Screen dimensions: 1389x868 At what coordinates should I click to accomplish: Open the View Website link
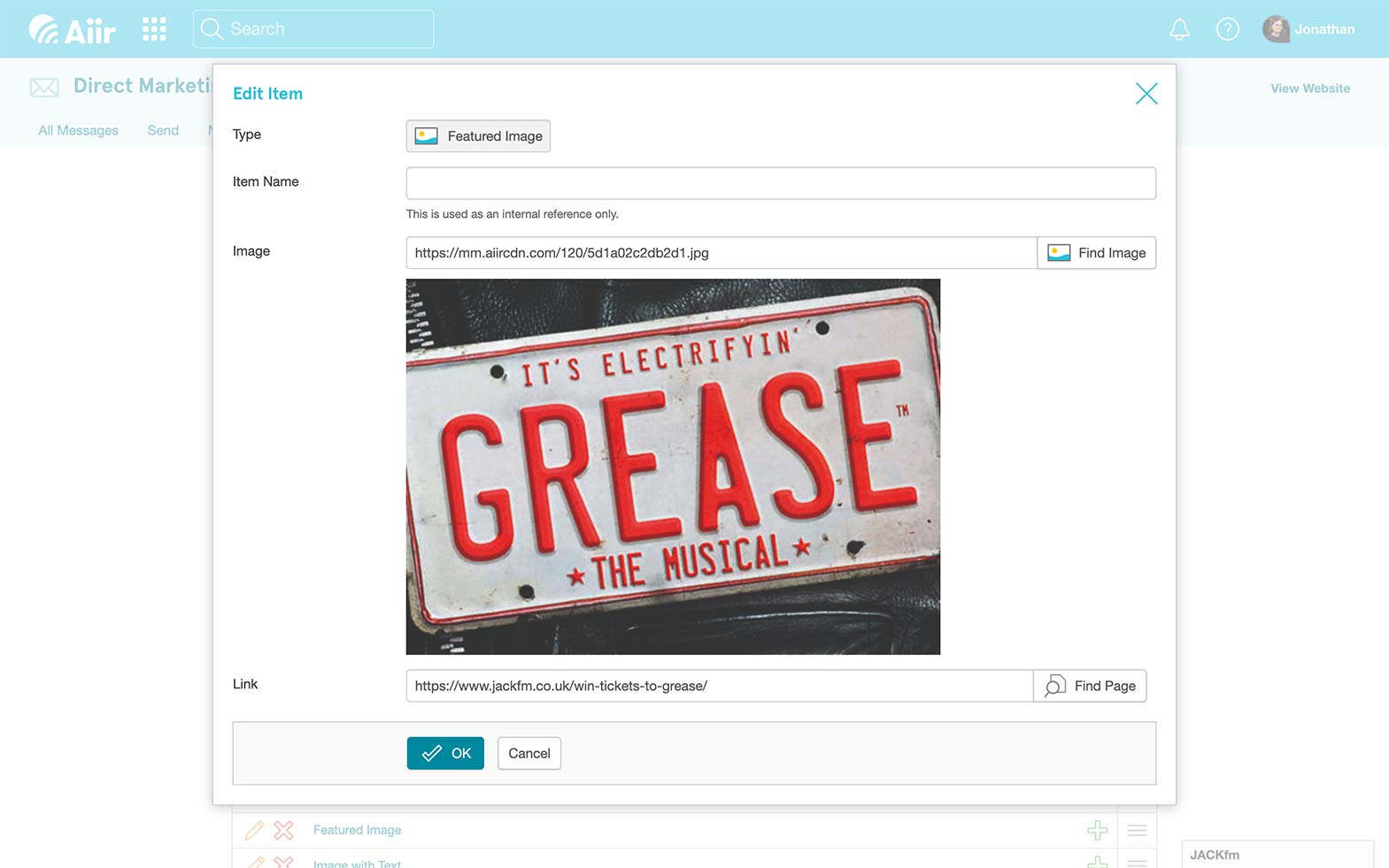pyautogui.click(x=1310, y=88)
